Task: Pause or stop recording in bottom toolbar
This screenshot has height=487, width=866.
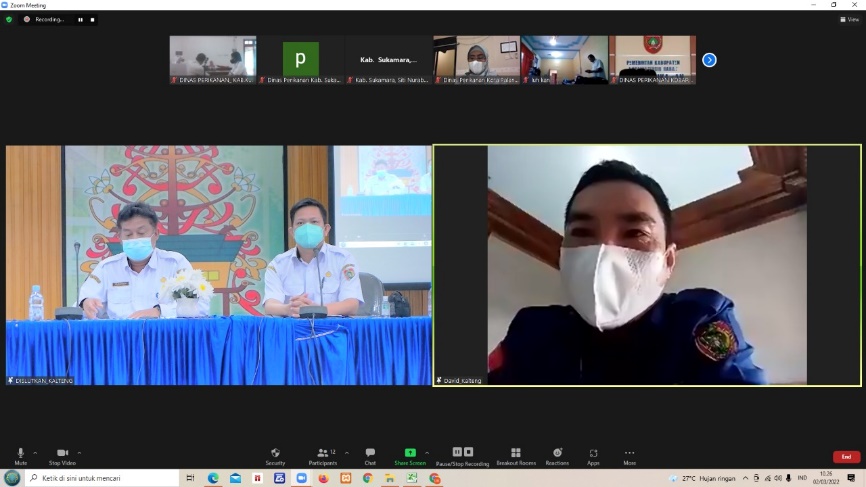Action: (x=462, y=455)
